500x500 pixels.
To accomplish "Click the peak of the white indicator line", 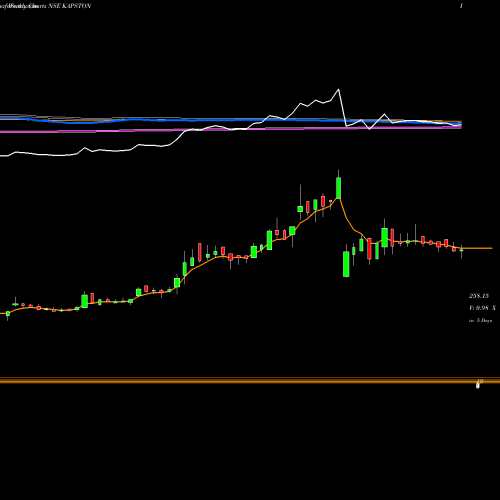I will click(x=339, y=89).
